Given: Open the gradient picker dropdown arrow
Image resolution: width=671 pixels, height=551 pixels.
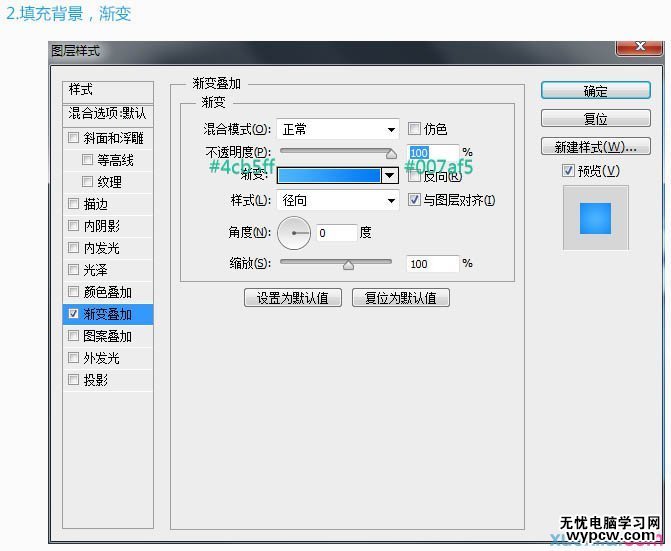Looking at the screenshot, I should click(x=390, y=175).
